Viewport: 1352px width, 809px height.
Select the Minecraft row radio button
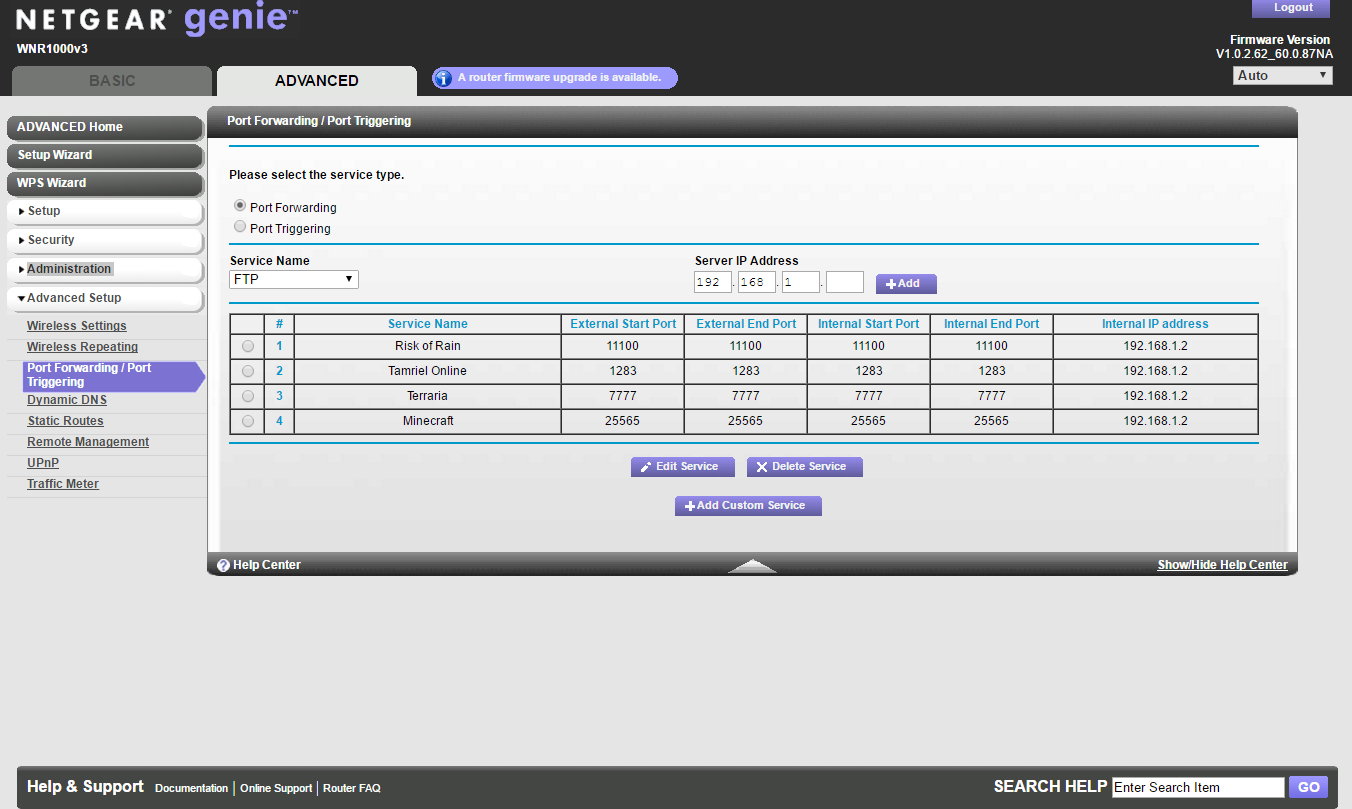coord(248,421)
